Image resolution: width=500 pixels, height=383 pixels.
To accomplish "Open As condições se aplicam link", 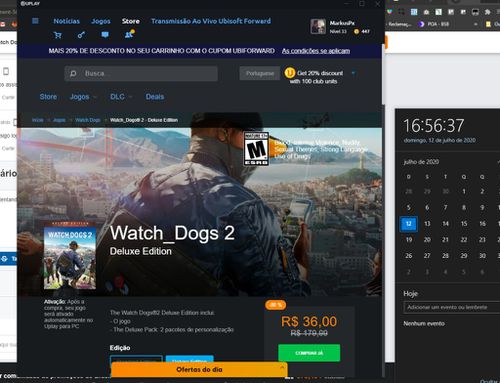I will pos(316,51).
